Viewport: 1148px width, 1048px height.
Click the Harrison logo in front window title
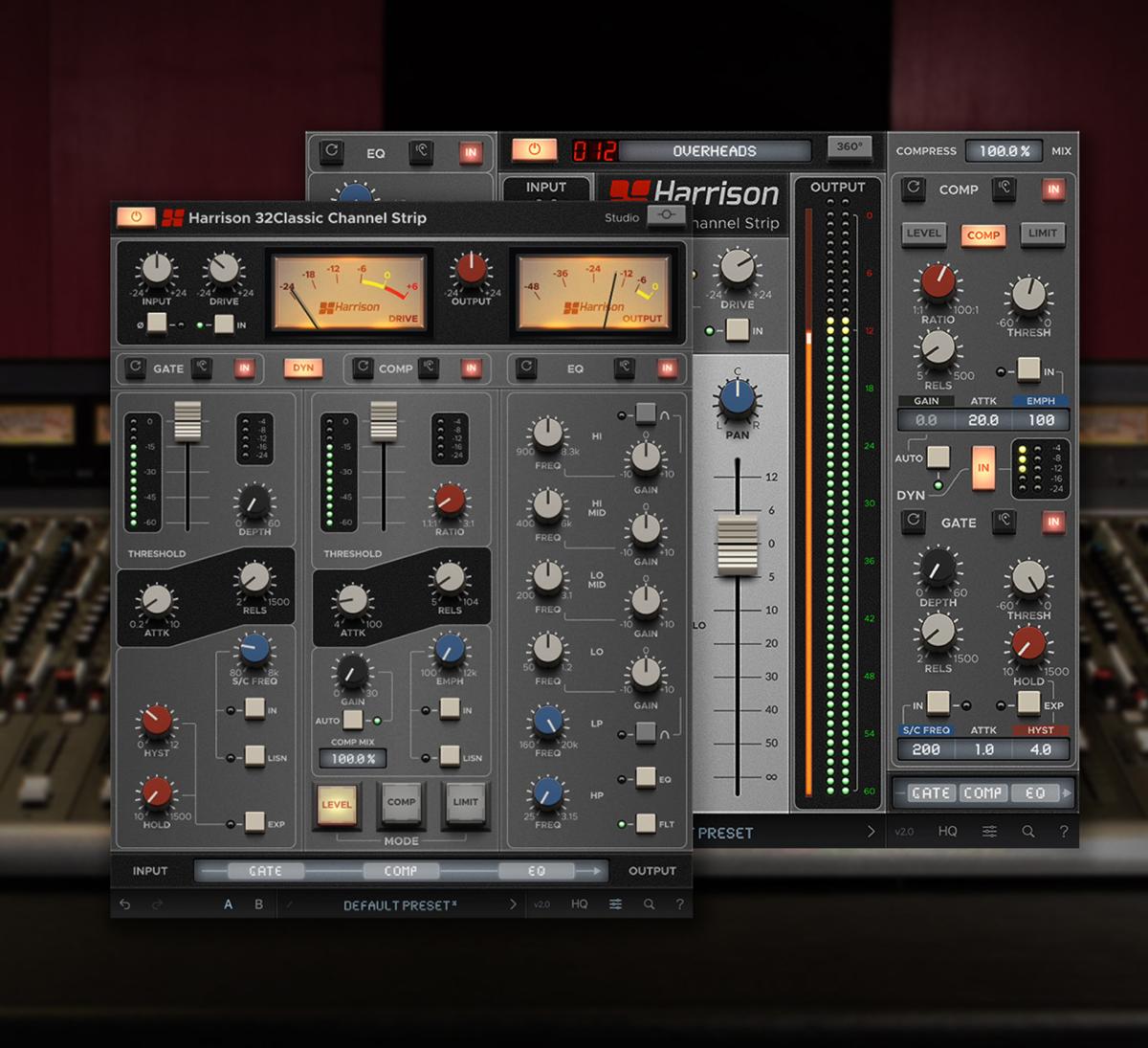[x=172, y=217]
